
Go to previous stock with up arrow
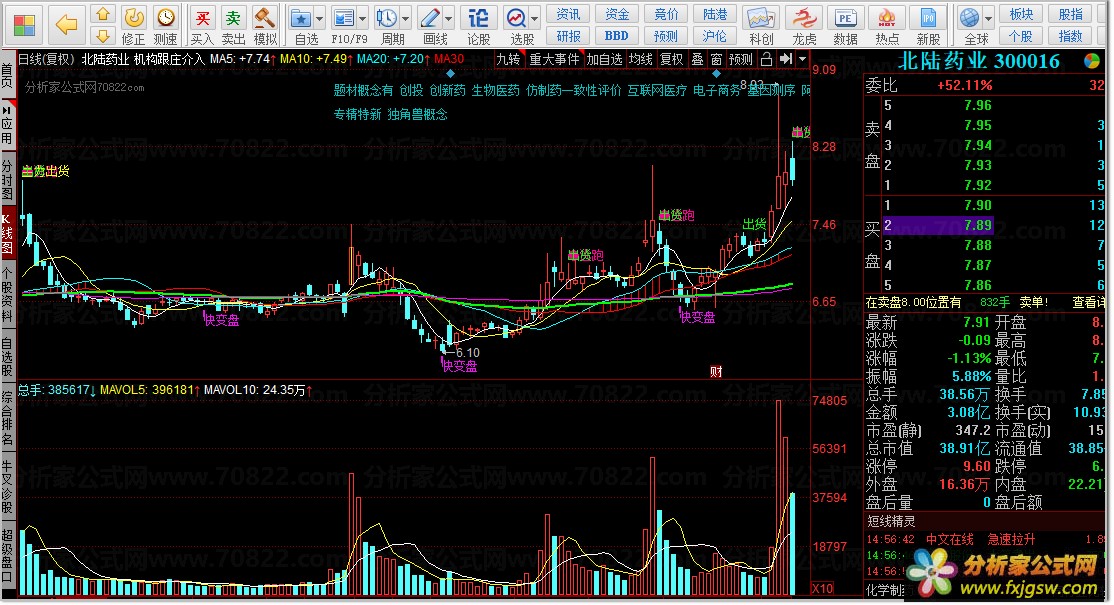tap(103, 14)
